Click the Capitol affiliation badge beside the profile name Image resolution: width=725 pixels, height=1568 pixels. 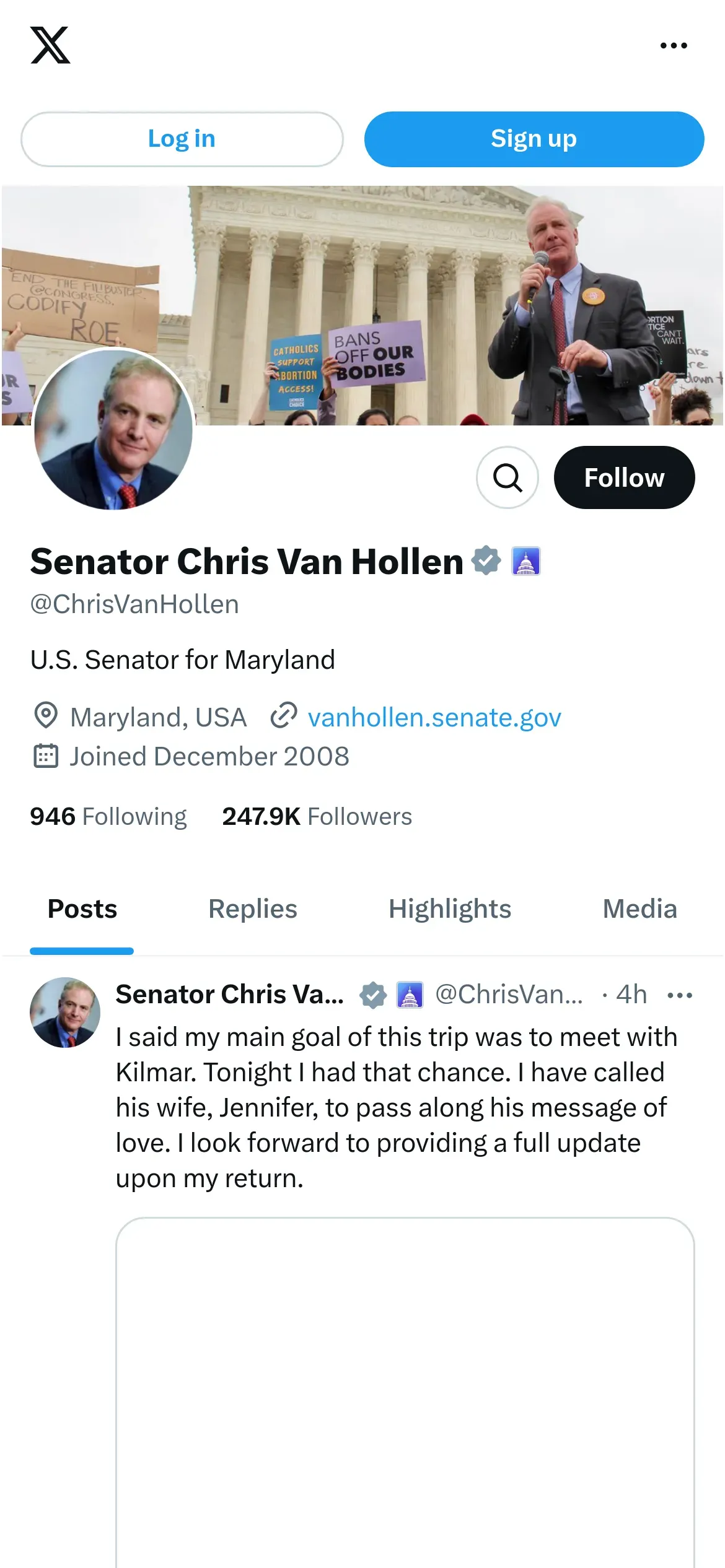[x=526, y=561]
